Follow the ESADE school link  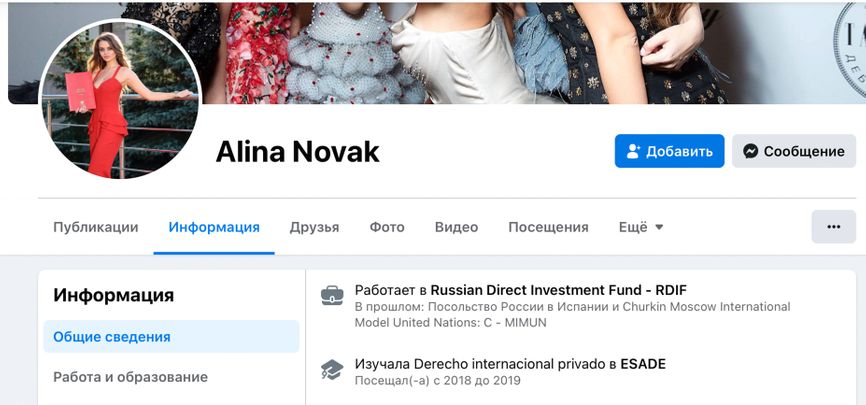point(643,364)
